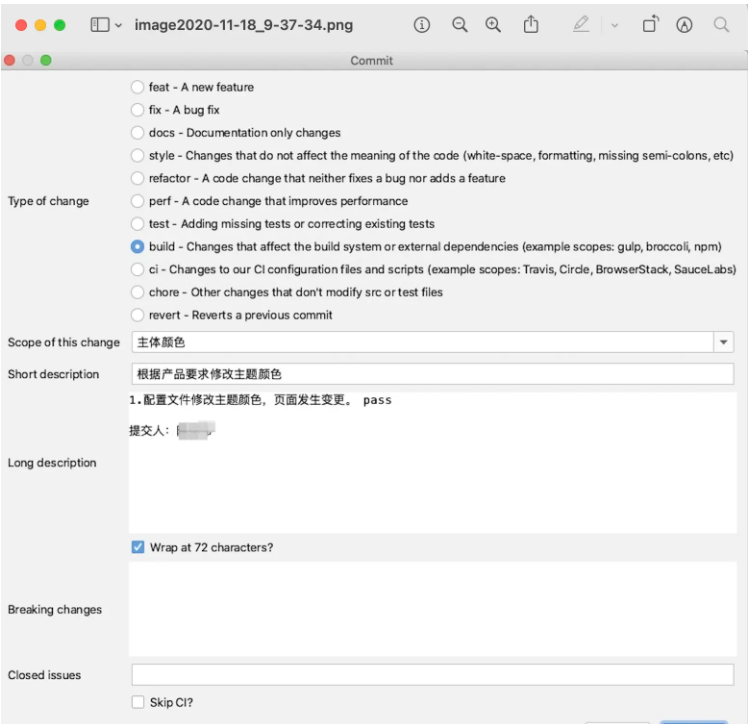The height and width of the screenshot is (724, 752).
Task: Select the test change type radio
Action: (137, 223)
